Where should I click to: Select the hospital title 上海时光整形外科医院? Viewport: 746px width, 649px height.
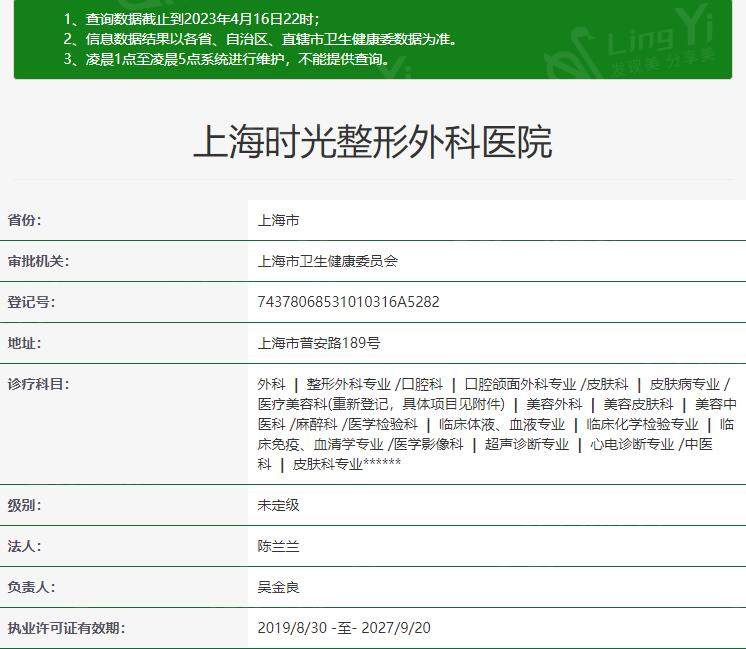[373, 142]
